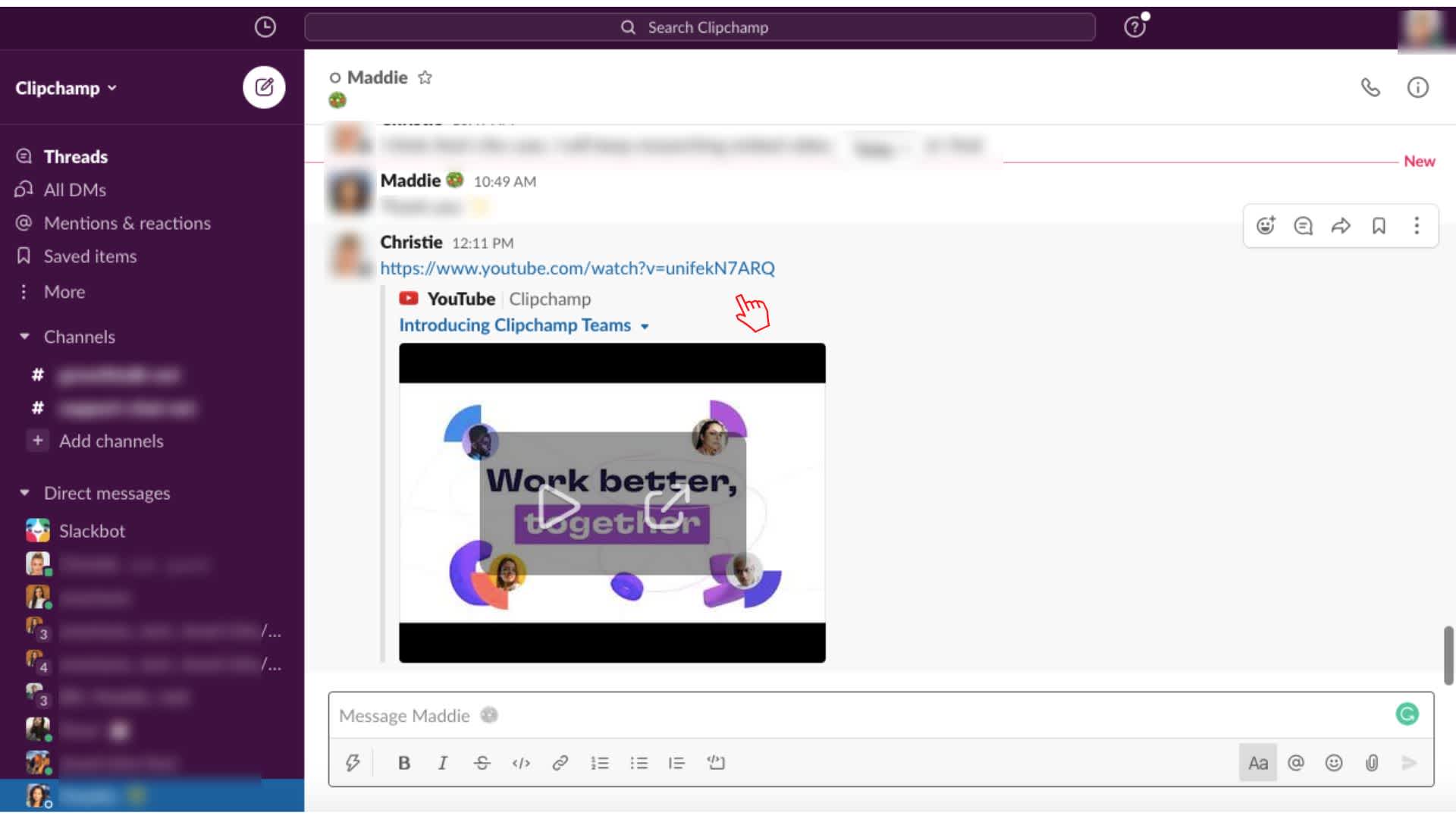Viewport: 1456px width, 819px height.
Task: Bookmark the message to saved items
Action: [x=1379, y=225]
